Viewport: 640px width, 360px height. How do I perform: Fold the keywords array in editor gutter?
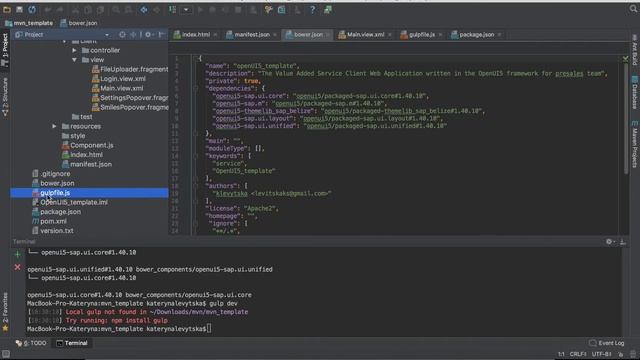195,156
